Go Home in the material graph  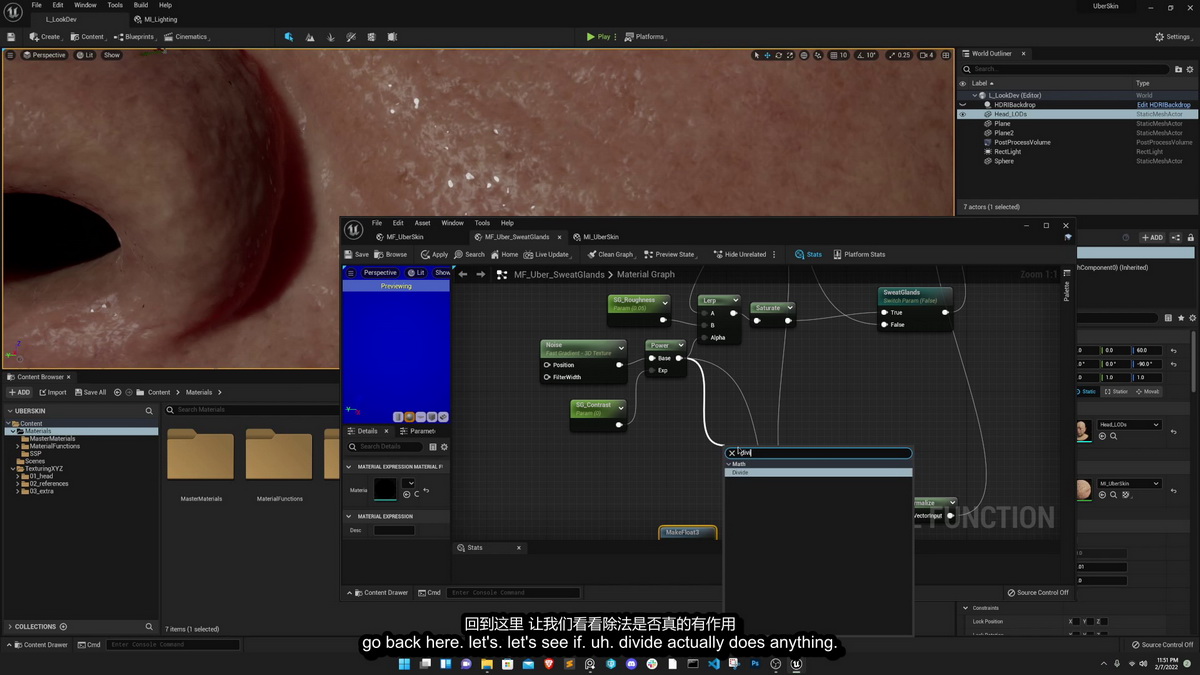click(x=505, y=254)
